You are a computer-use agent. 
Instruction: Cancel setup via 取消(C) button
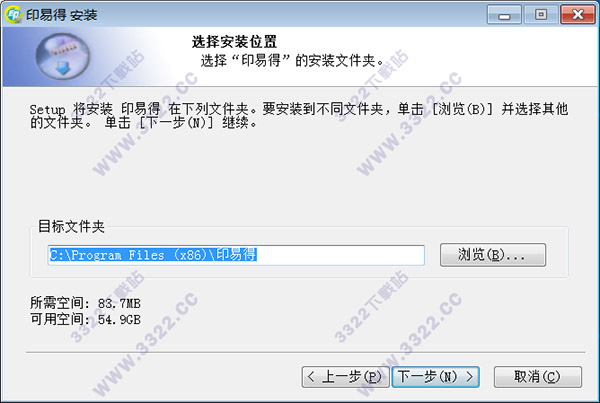pos(538,377)
